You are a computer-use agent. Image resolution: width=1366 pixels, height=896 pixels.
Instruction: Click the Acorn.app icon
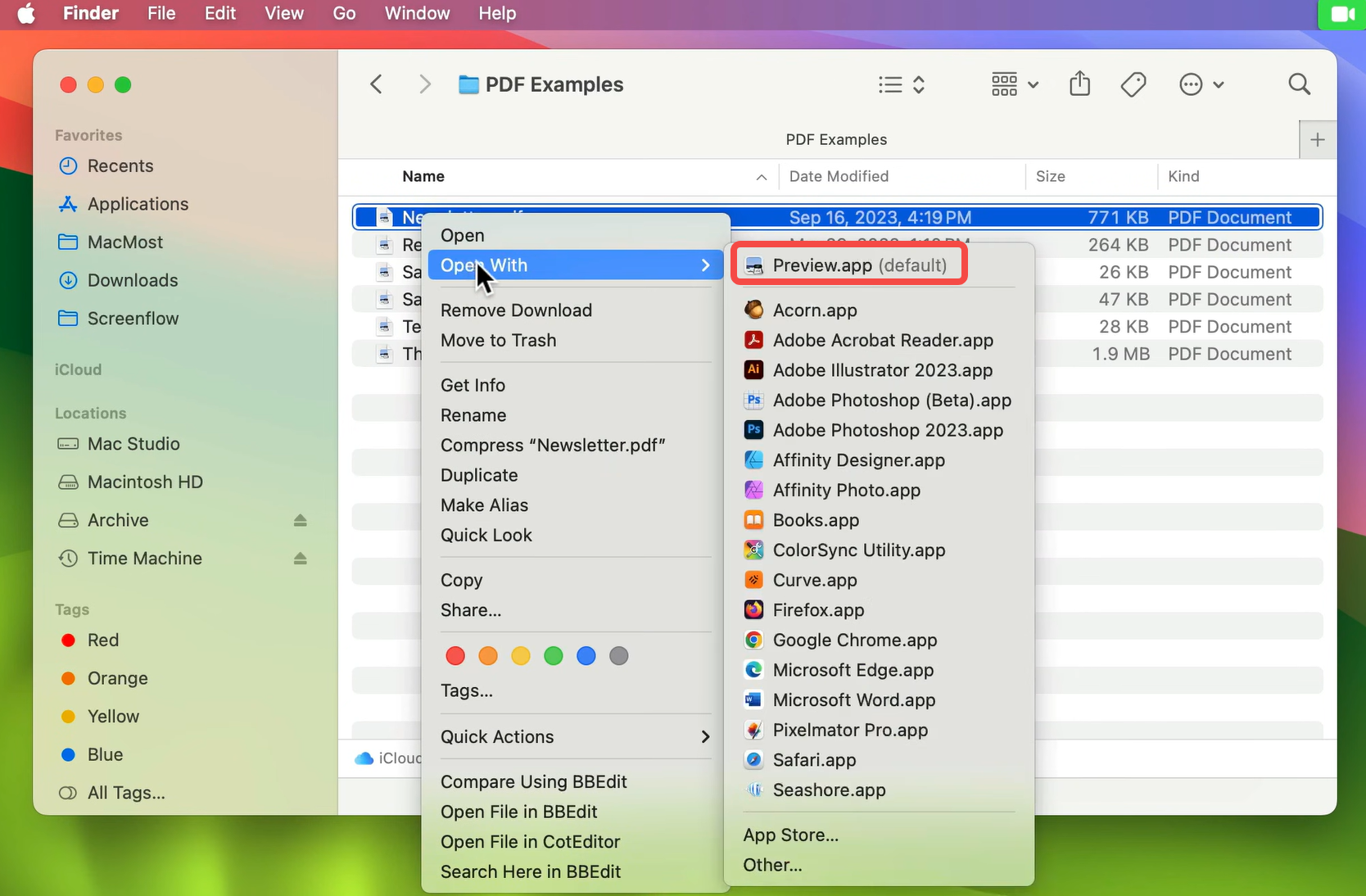753,310
